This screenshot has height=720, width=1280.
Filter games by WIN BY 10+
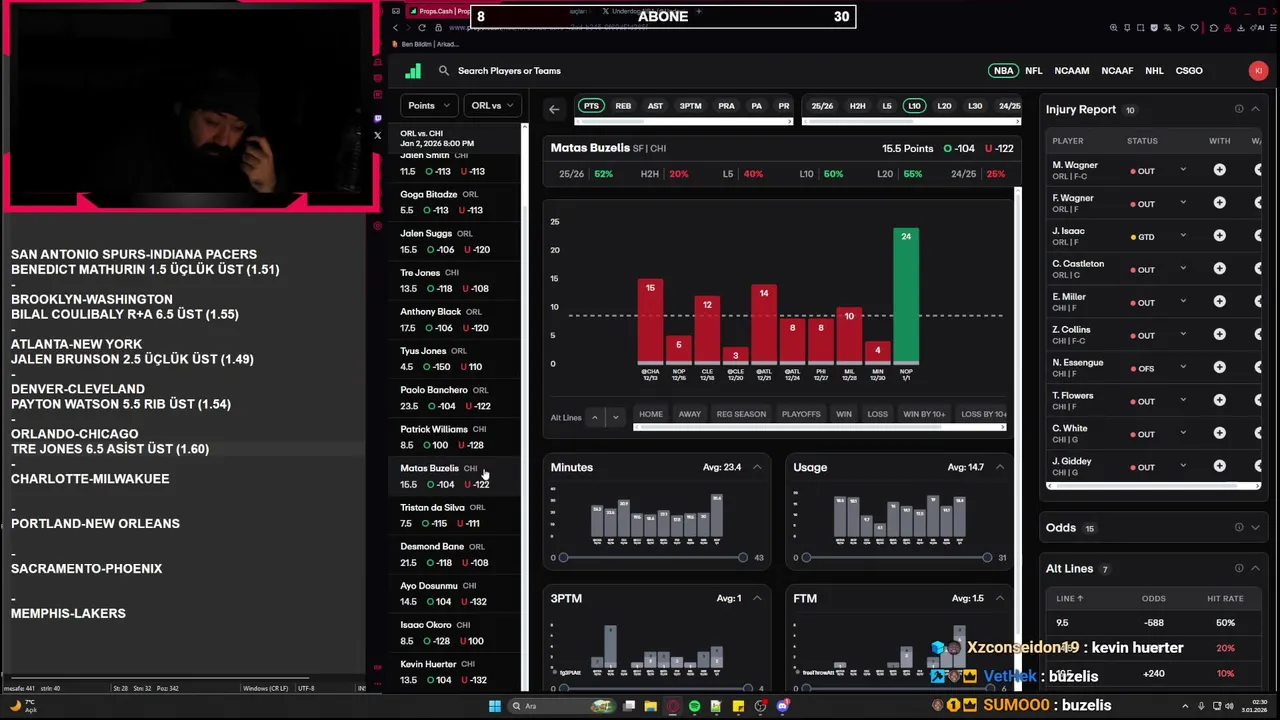point(924,414)
